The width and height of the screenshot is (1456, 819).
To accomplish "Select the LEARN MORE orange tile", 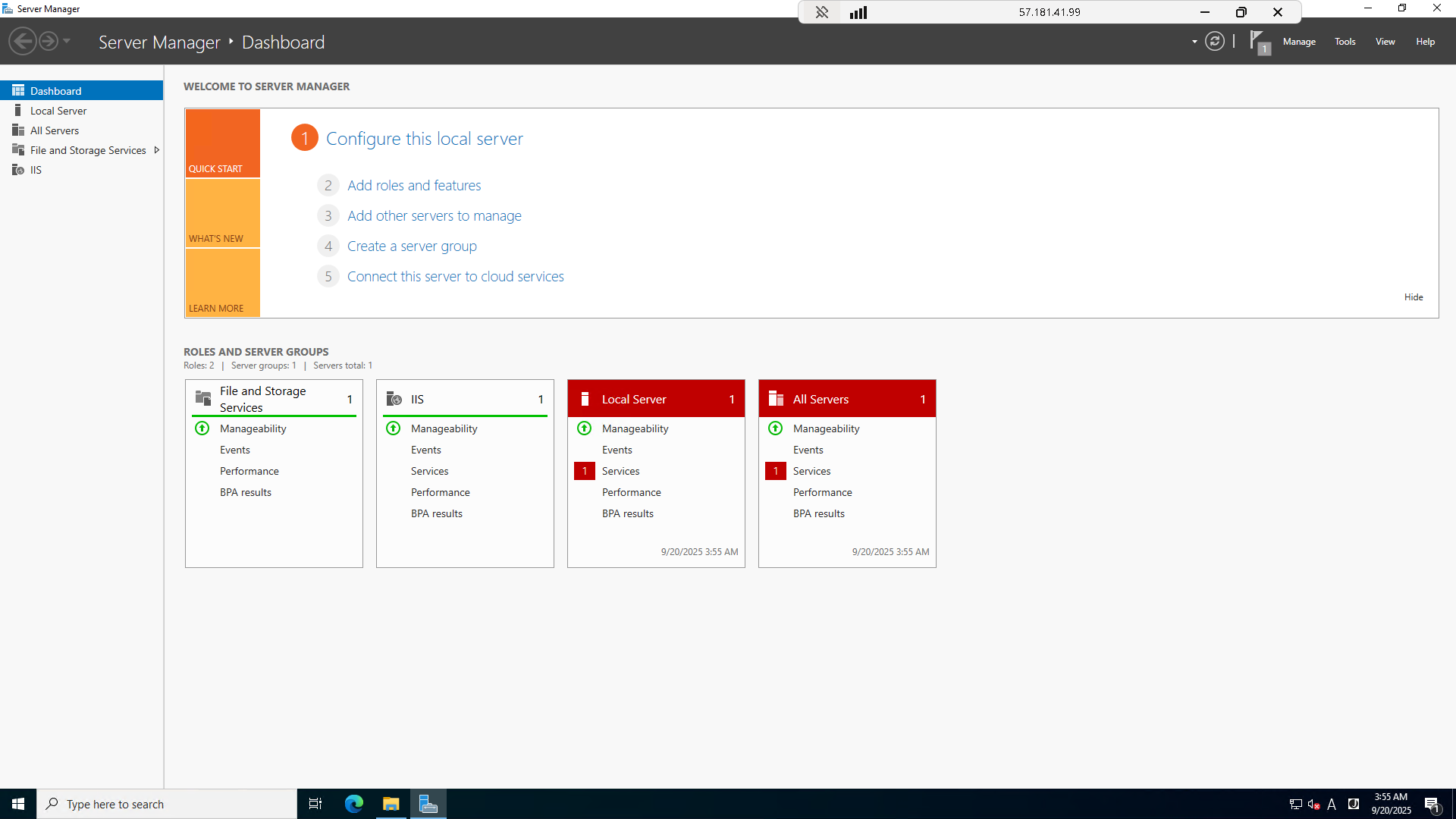I will [x=222, y=283].
